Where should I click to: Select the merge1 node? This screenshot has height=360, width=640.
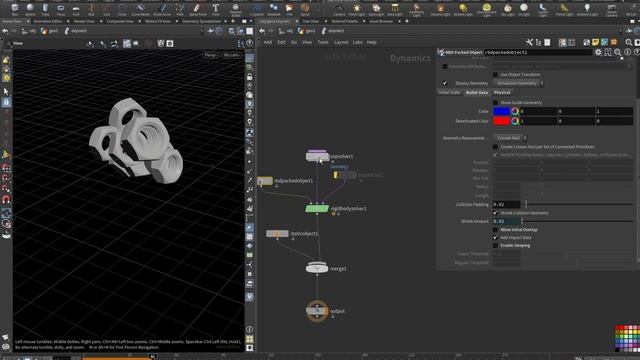tap(317, 268)
